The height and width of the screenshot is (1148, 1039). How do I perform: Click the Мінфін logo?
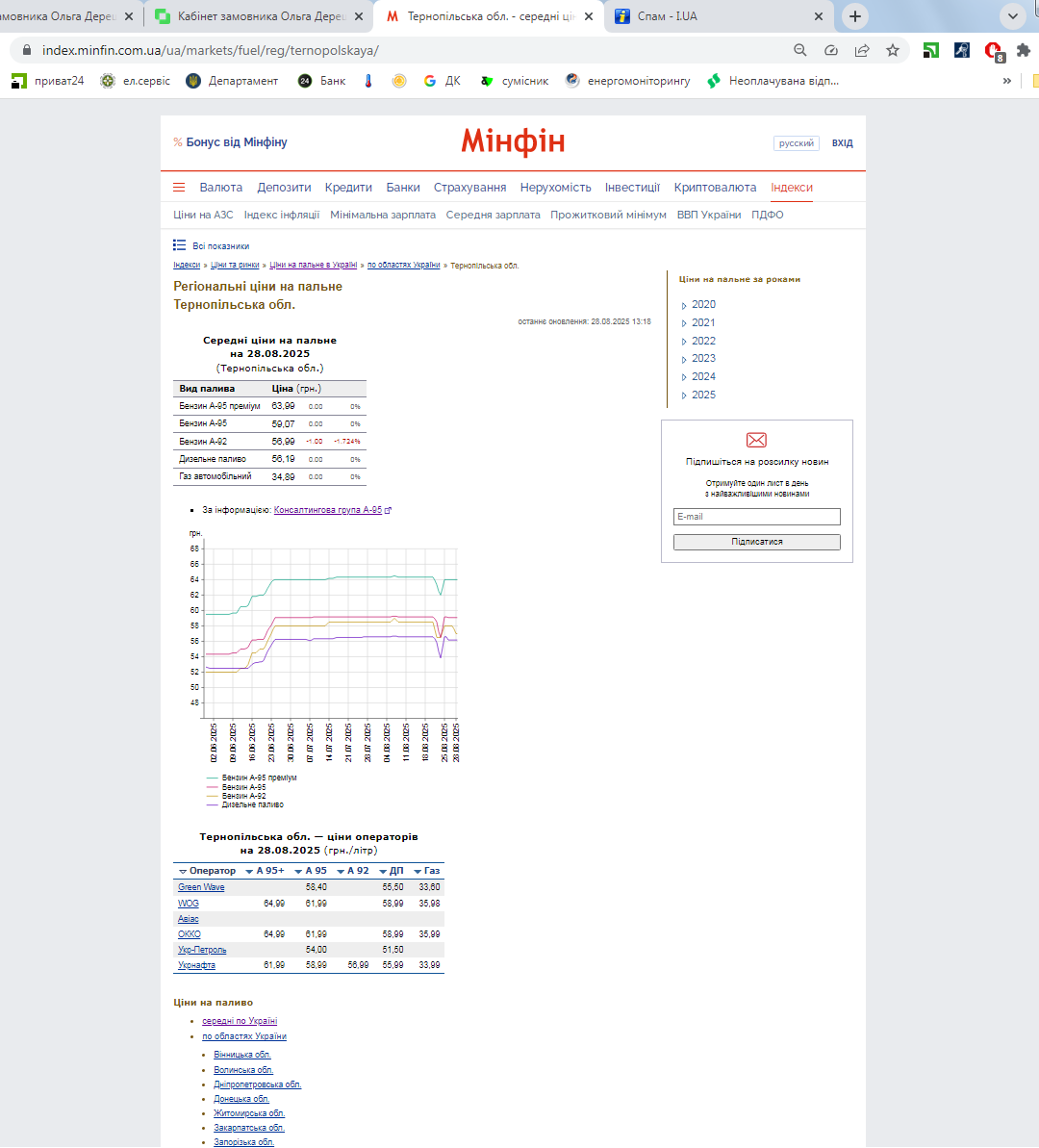pyautogui.click(x=513, y=142)
